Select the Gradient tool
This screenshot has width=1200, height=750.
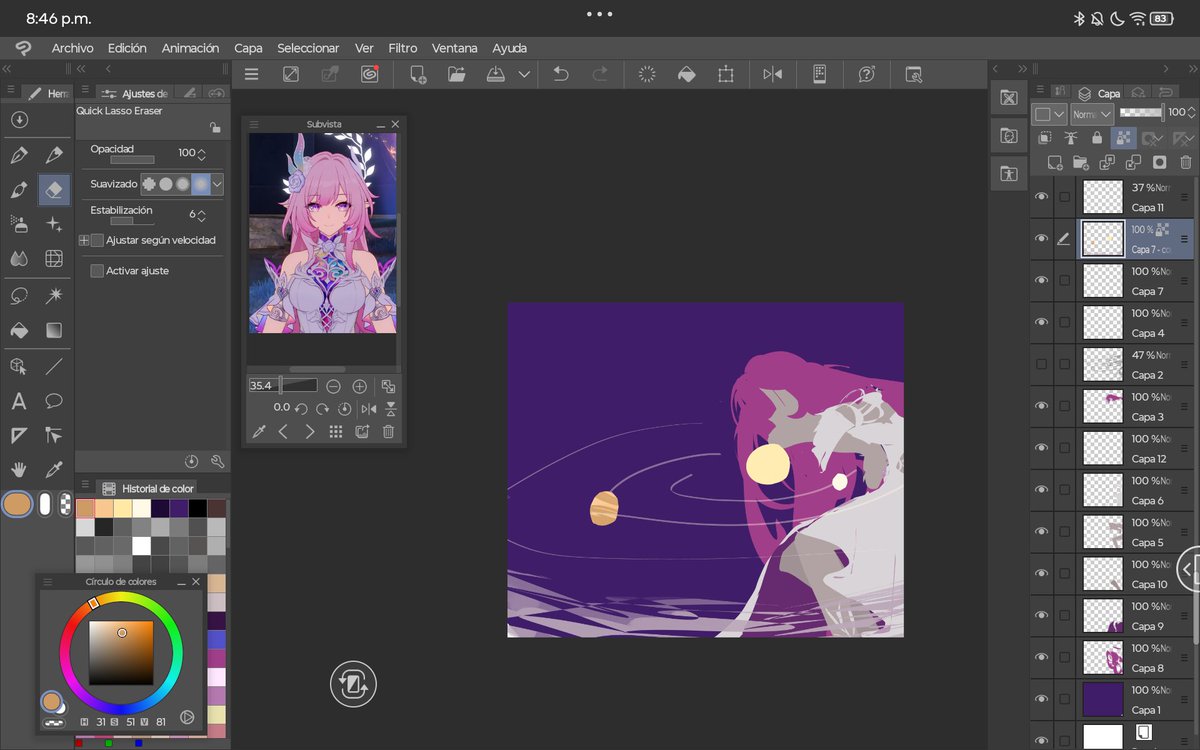pyautogui.click(x=54, y=330)
